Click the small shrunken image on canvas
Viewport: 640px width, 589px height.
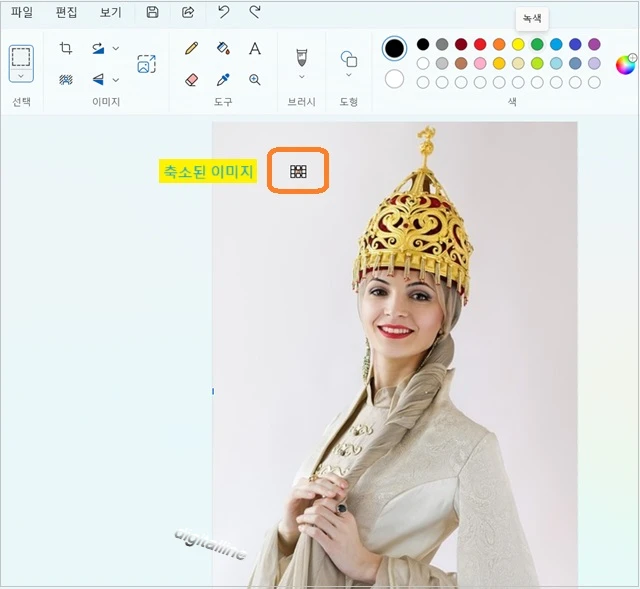point(298,171)
